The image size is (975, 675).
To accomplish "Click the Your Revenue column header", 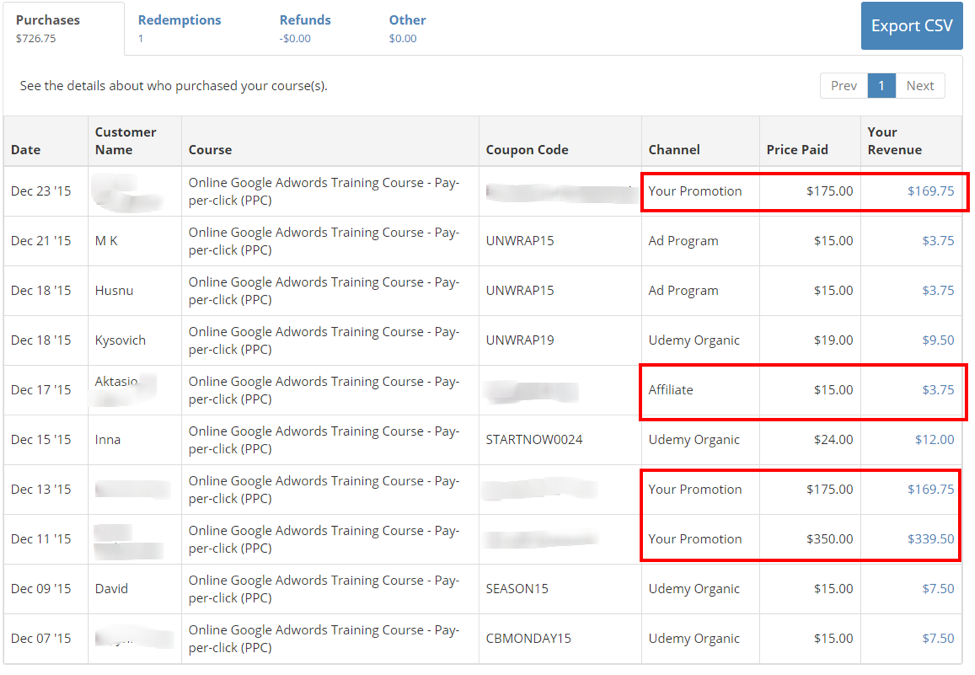I will click(x=894, y=141).
